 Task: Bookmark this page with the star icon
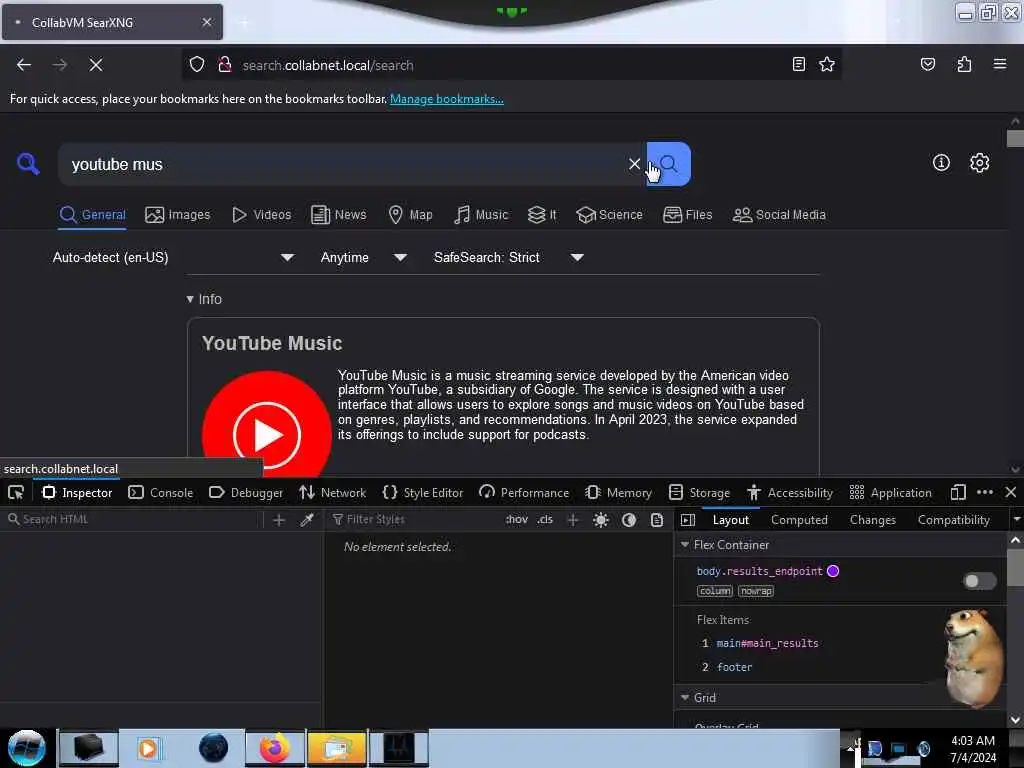[x=827, y=64]
